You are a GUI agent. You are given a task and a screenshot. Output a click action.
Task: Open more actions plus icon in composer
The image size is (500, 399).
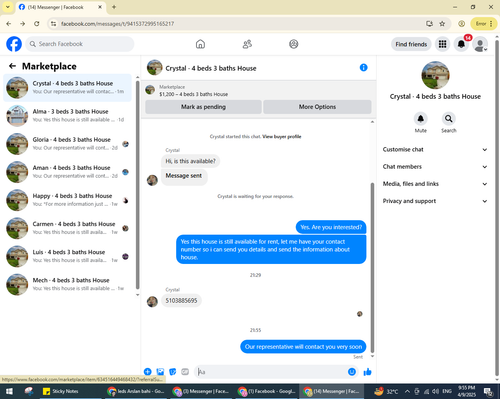pos(148,372)
